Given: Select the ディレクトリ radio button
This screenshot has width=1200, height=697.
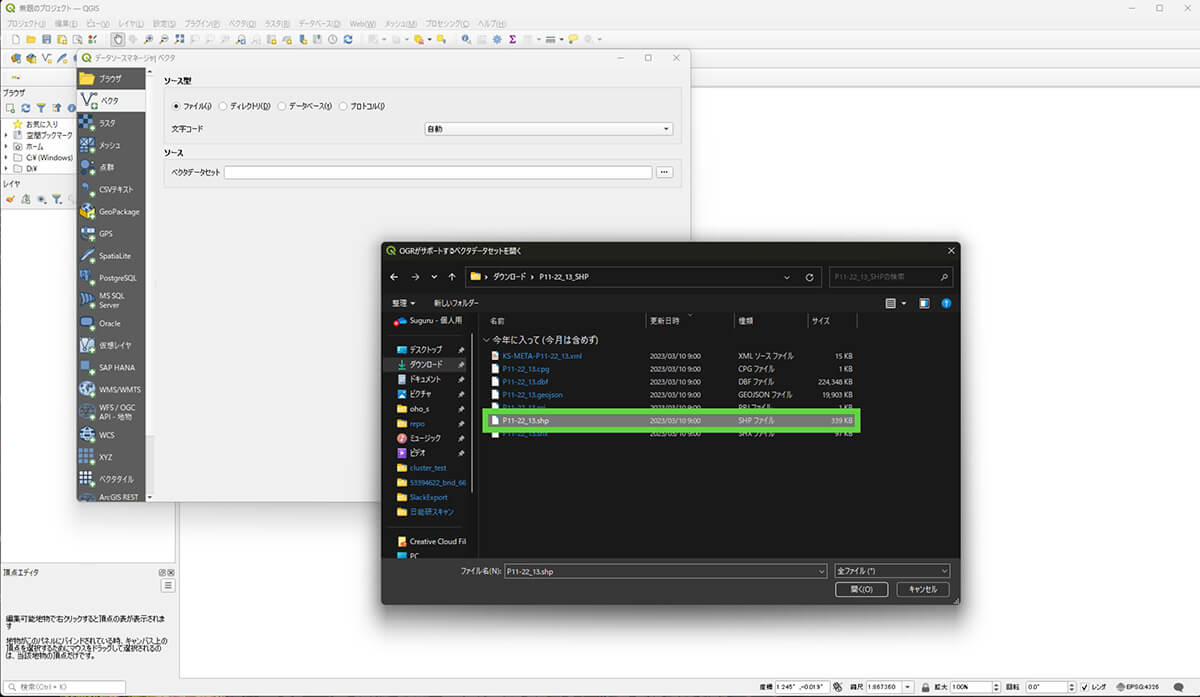Looking at the screenshot, I should point(225,106).
